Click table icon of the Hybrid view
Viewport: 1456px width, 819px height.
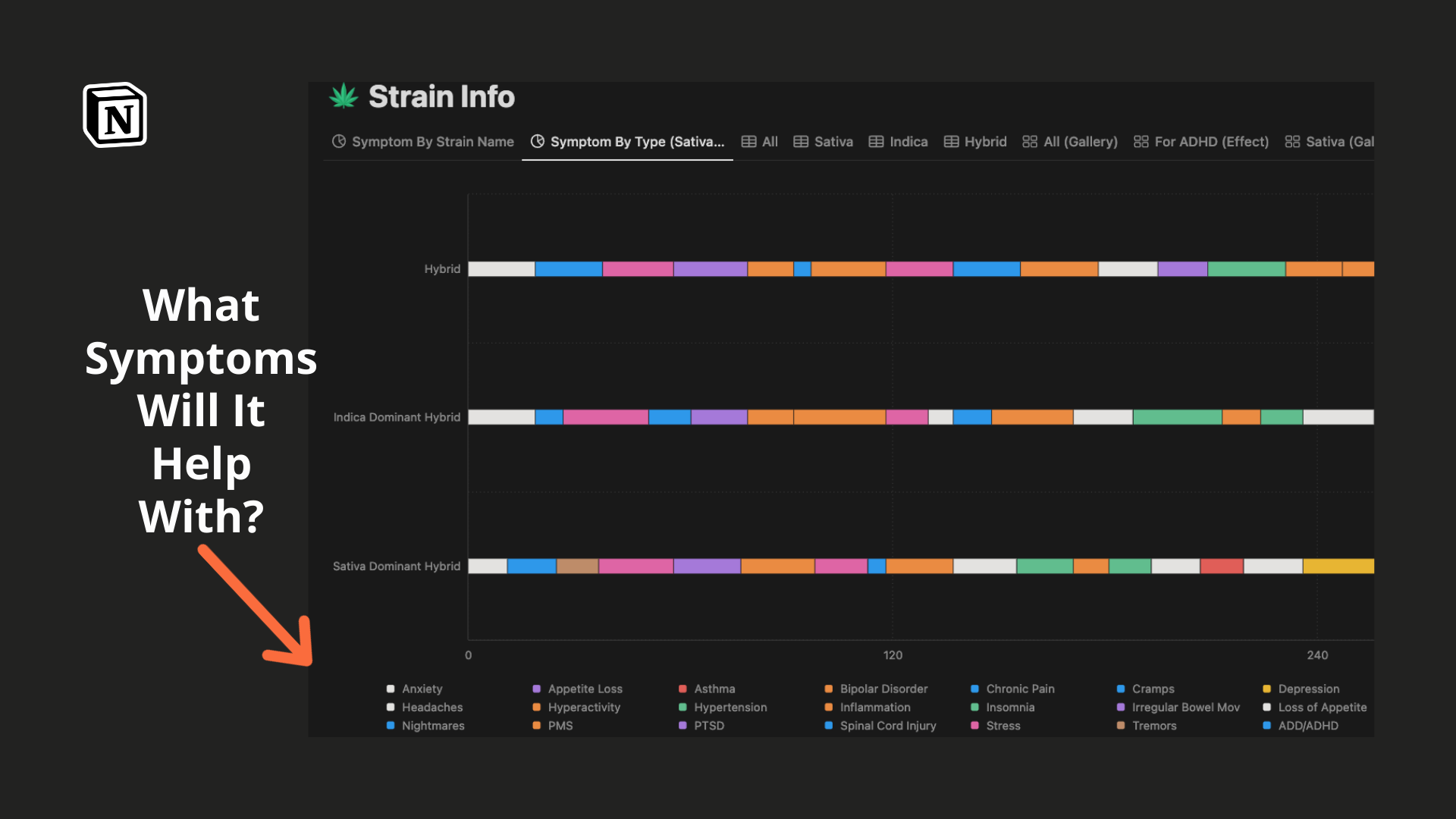951,142
